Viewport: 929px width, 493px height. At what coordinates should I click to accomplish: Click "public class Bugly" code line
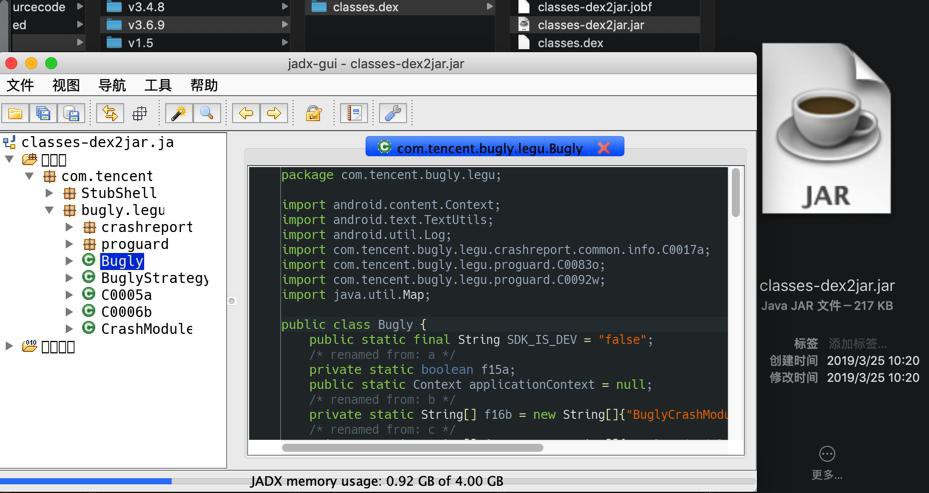[353, 325]
